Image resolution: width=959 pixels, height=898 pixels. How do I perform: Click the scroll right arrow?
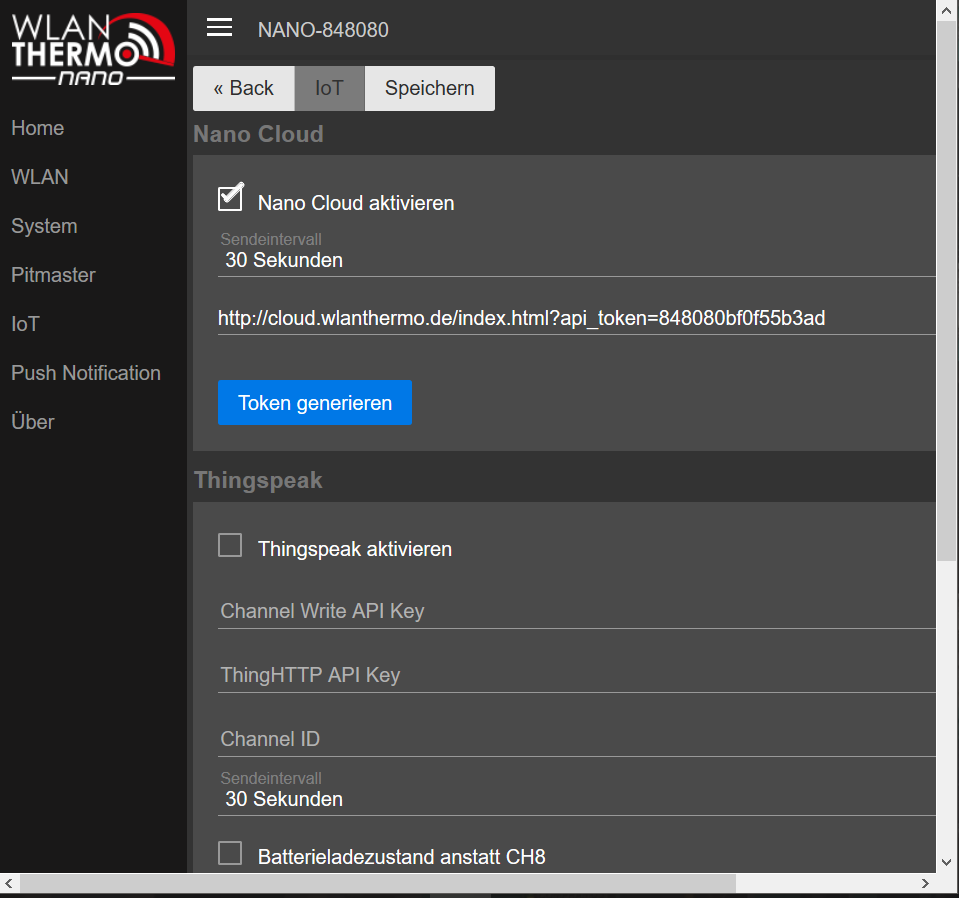point(925,883)
